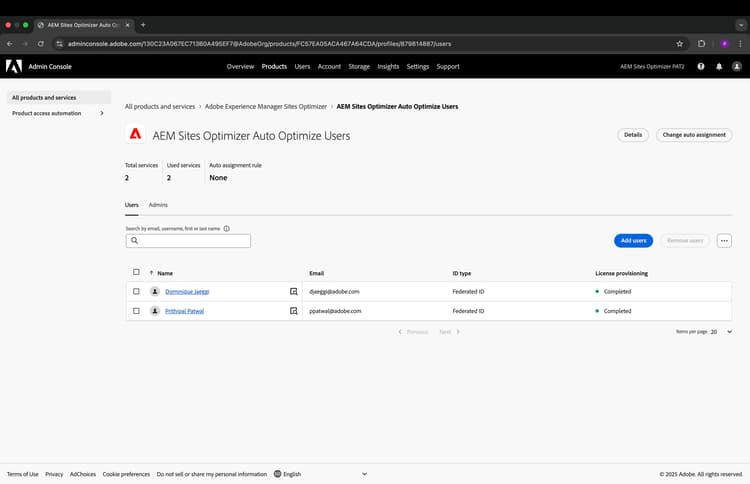
Task: Open Adobe Experience Manager Sites Optimizer breadcrumb
Action: click(x=265, y=107)
